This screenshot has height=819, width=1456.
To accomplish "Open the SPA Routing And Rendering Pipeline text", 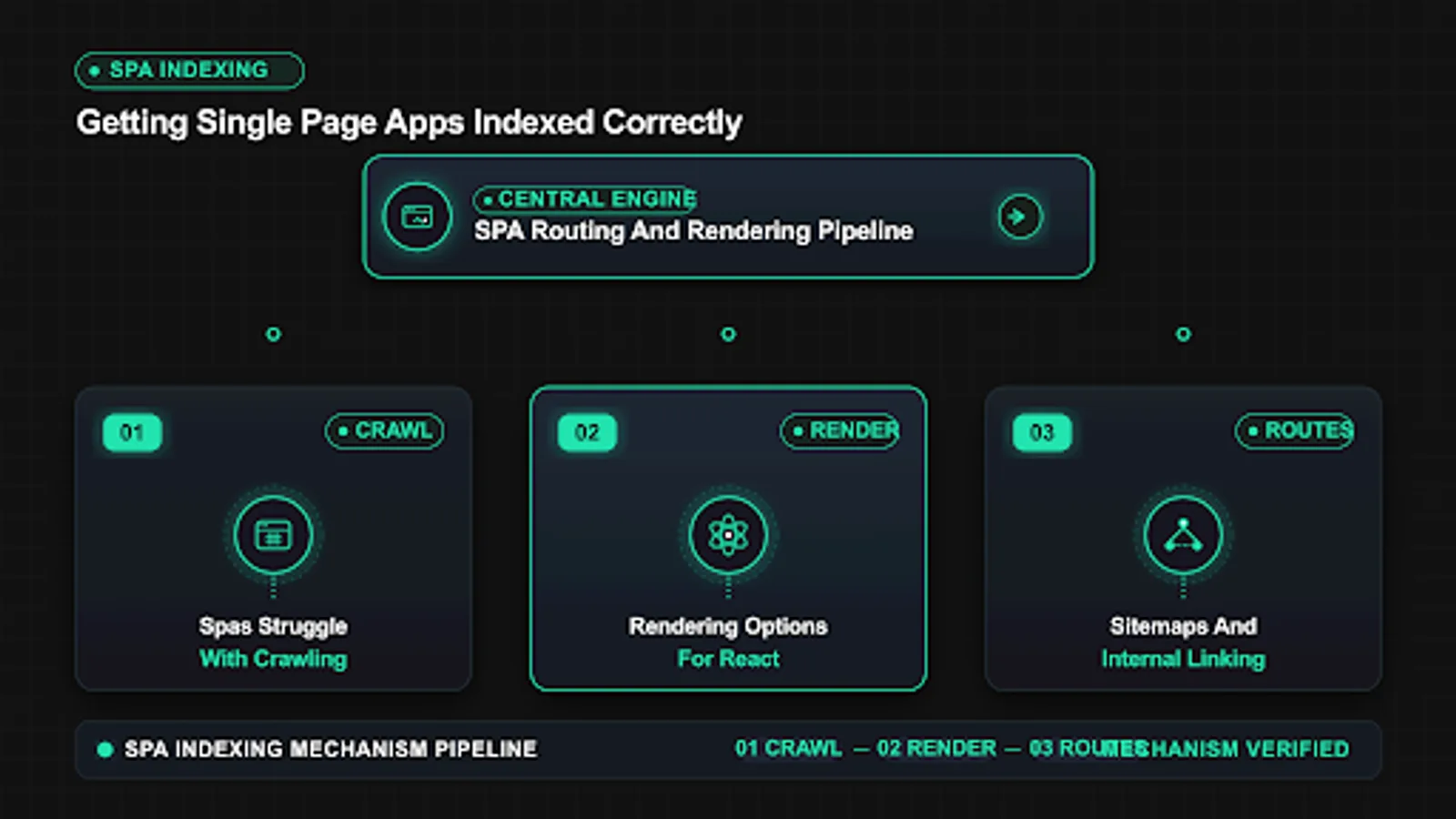I will [693, 231].
